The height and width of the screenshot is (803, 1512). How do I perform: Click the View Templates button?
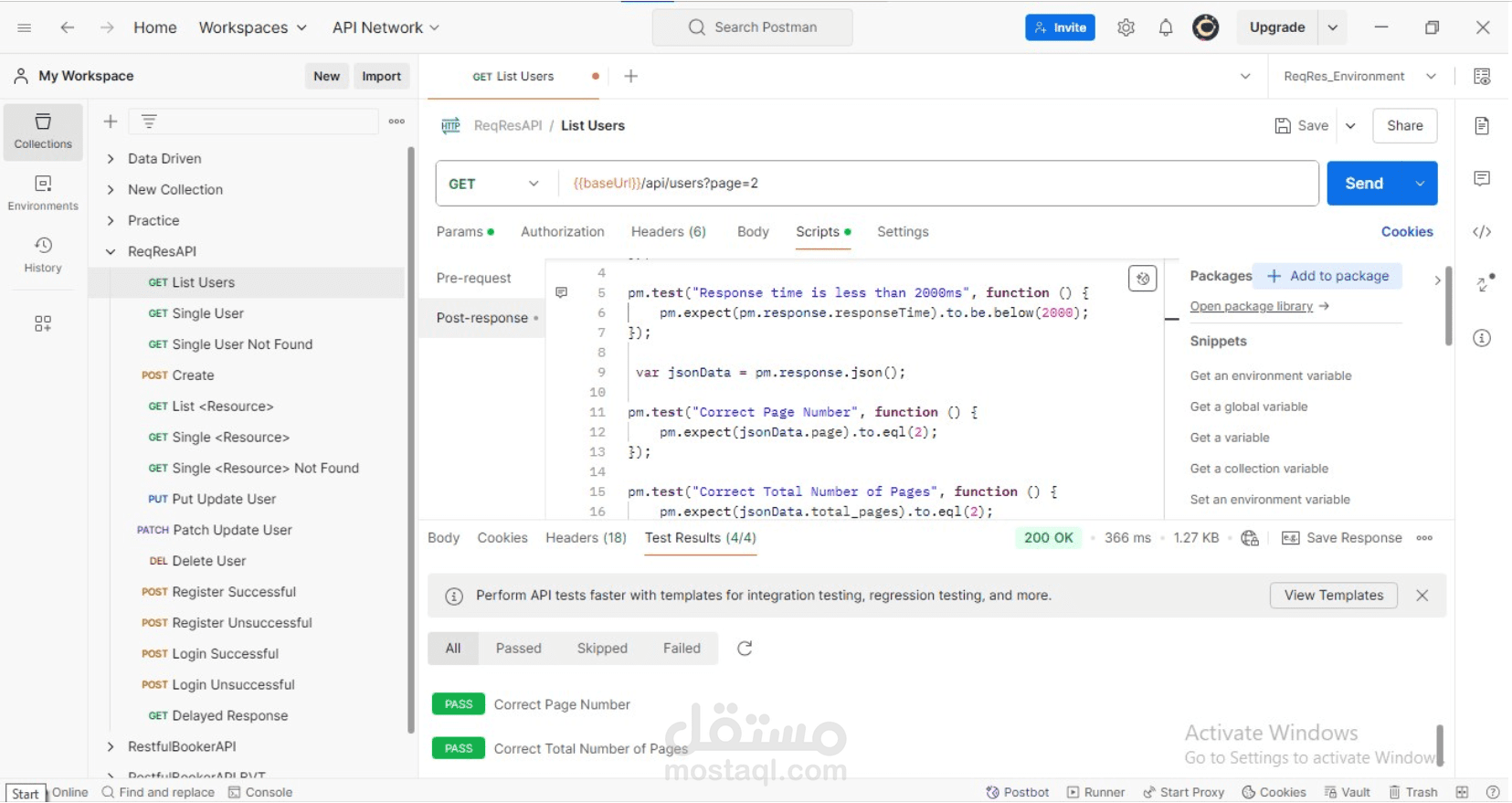[x=1334, y=596]
